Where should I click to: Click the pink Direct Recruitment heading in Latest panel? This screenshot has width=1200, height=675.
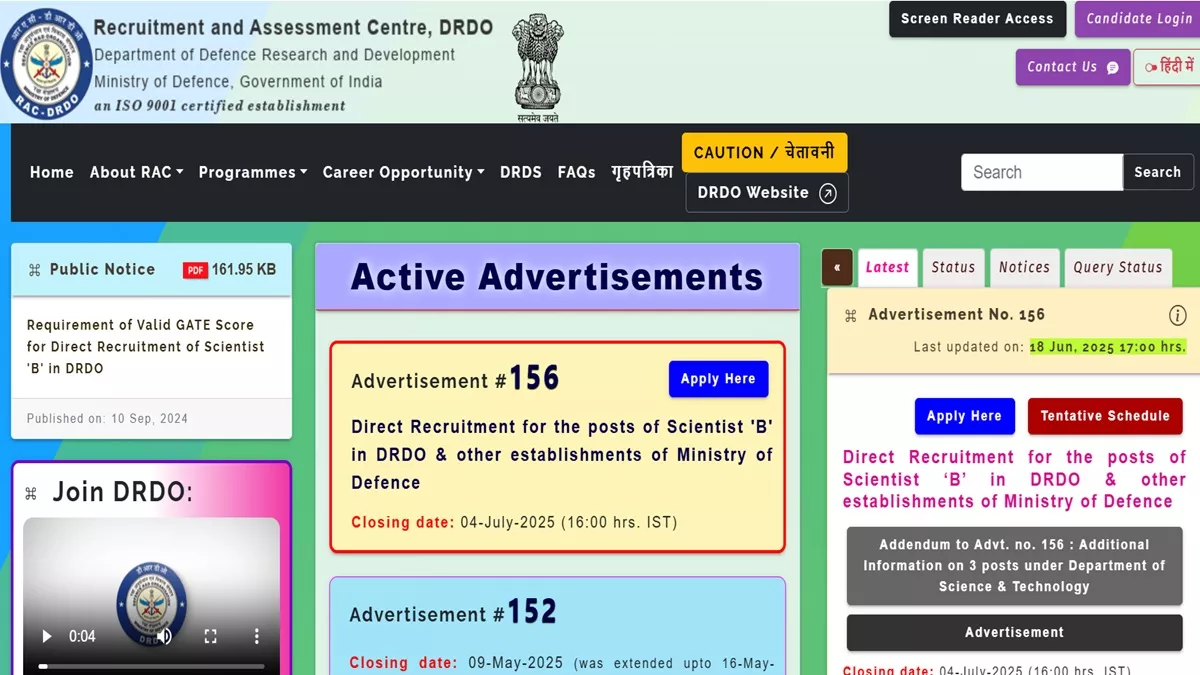coord(1014,479)
